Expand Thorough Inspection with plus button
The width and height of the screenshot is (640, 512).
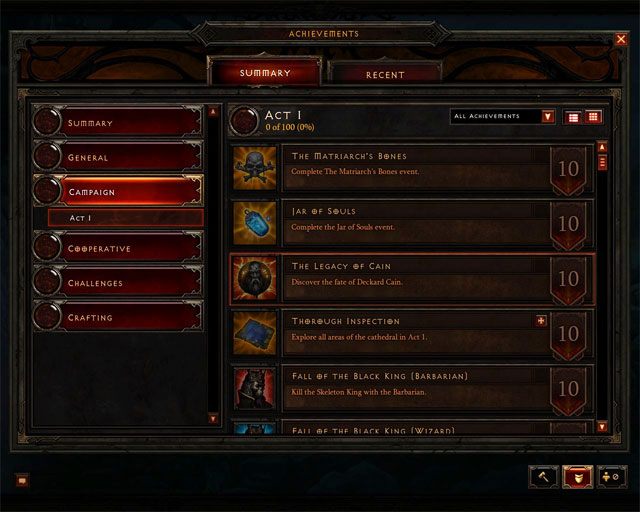tap(541, 321)
